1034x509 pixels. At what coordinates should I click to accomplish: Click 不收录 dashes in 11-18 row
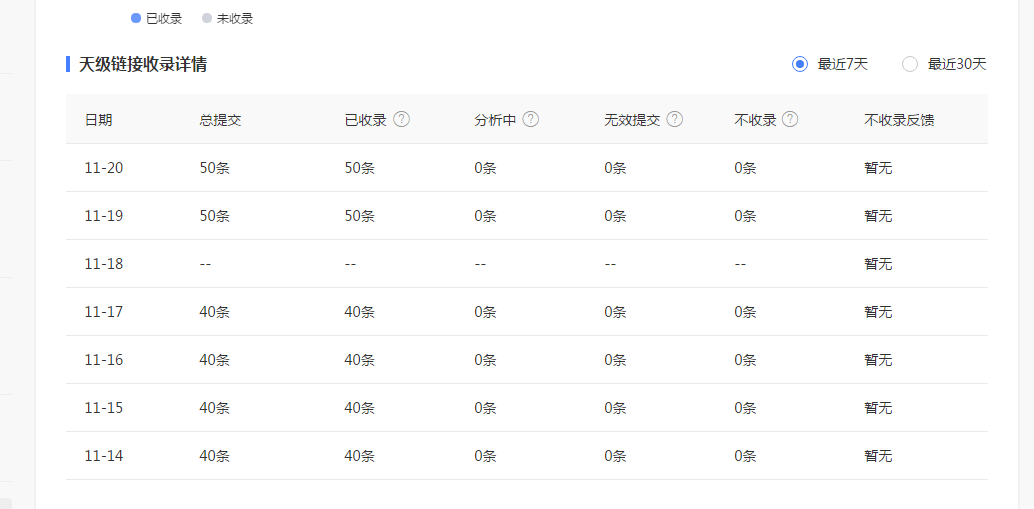[x=740, y=264]
